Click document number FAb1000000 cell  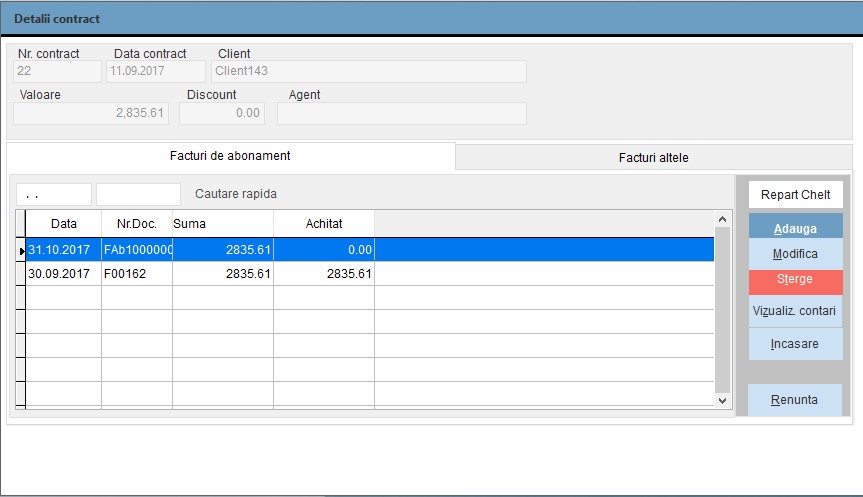(x=137, y=250)
